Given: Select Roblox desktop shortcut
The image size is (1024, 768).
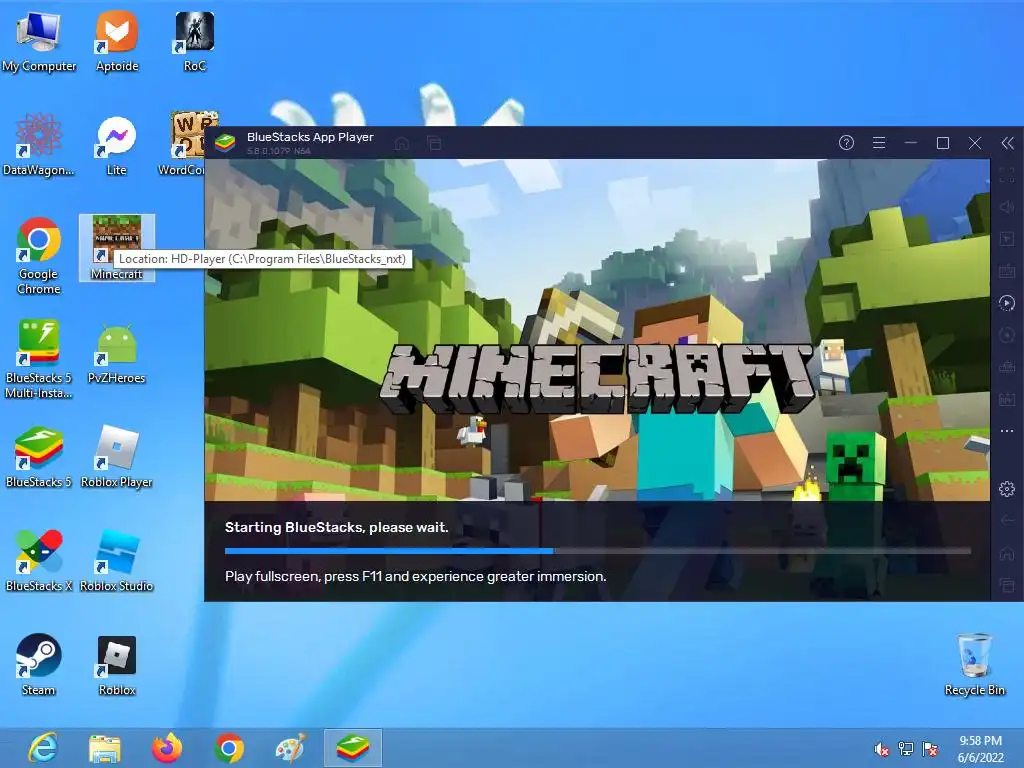Looking at the screenshot, I should click(x=117, y=665).
